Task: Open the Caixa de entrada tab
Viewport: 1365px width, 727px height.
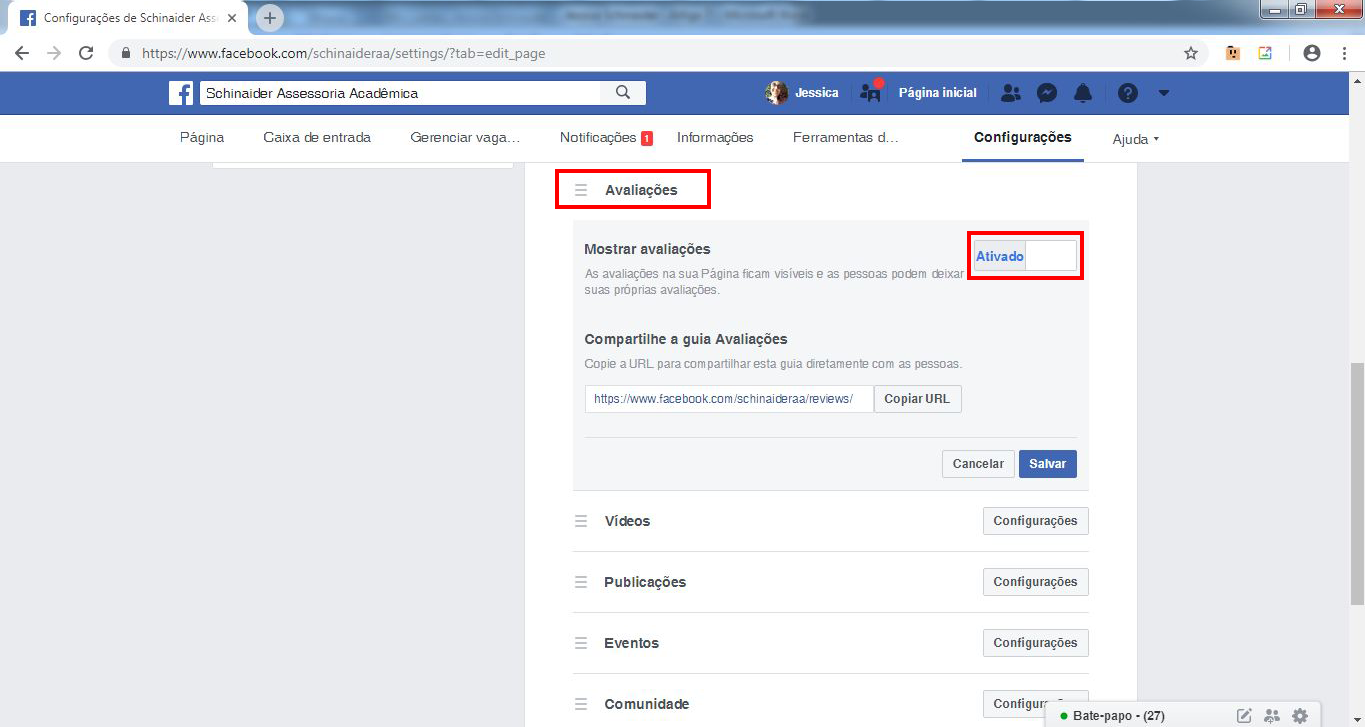Action: (317, 138)
